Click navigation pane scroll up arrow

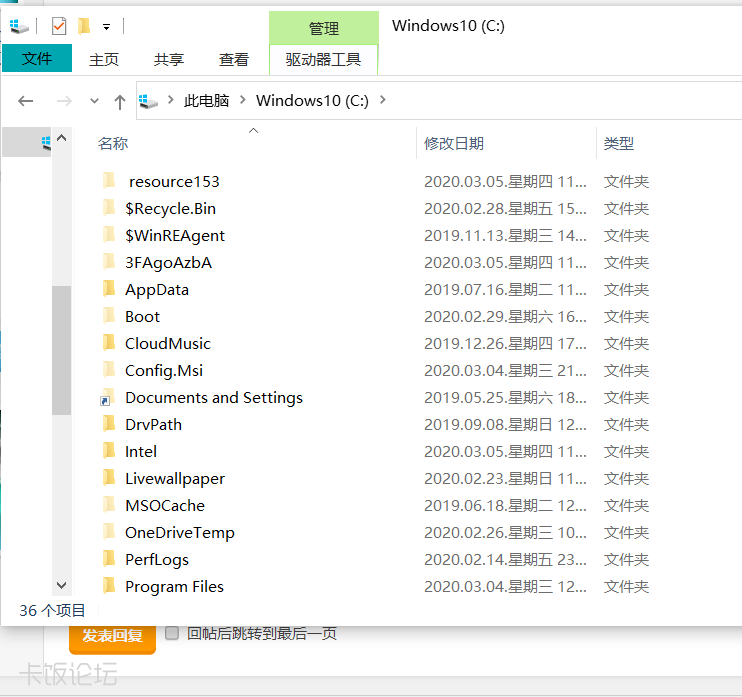(62, 138)
